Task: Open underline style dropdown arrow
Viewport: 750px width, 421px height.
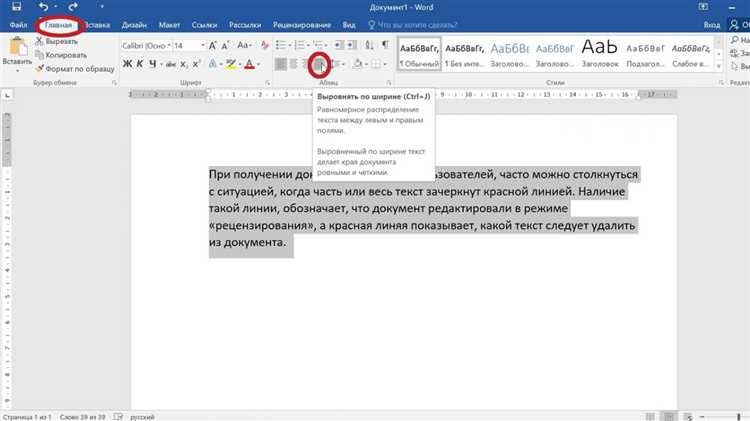Action: pyautogui.click(x=161, y=65)
